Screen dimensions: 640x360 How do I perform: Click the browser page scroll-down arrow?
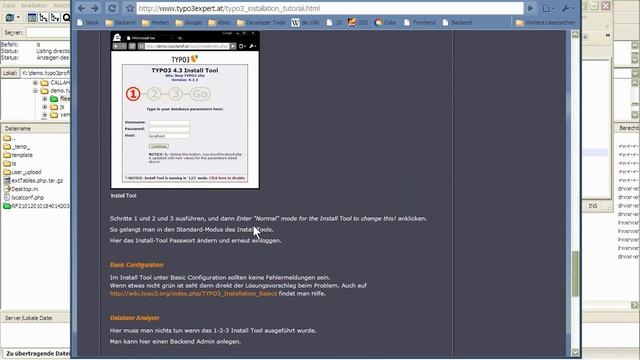tap(575, 352)
